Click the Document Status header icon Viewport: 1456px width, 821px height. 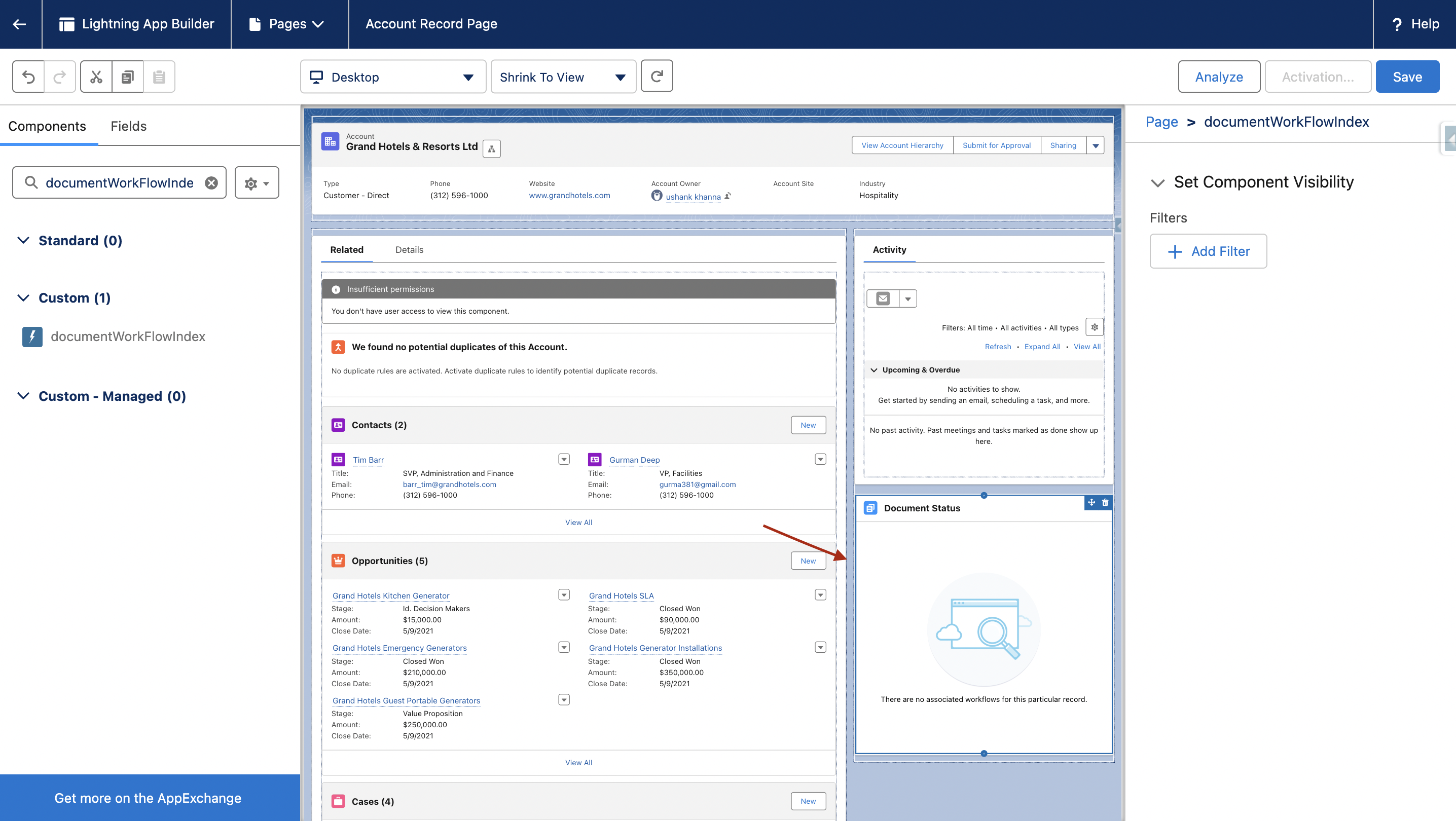(870, 508)
